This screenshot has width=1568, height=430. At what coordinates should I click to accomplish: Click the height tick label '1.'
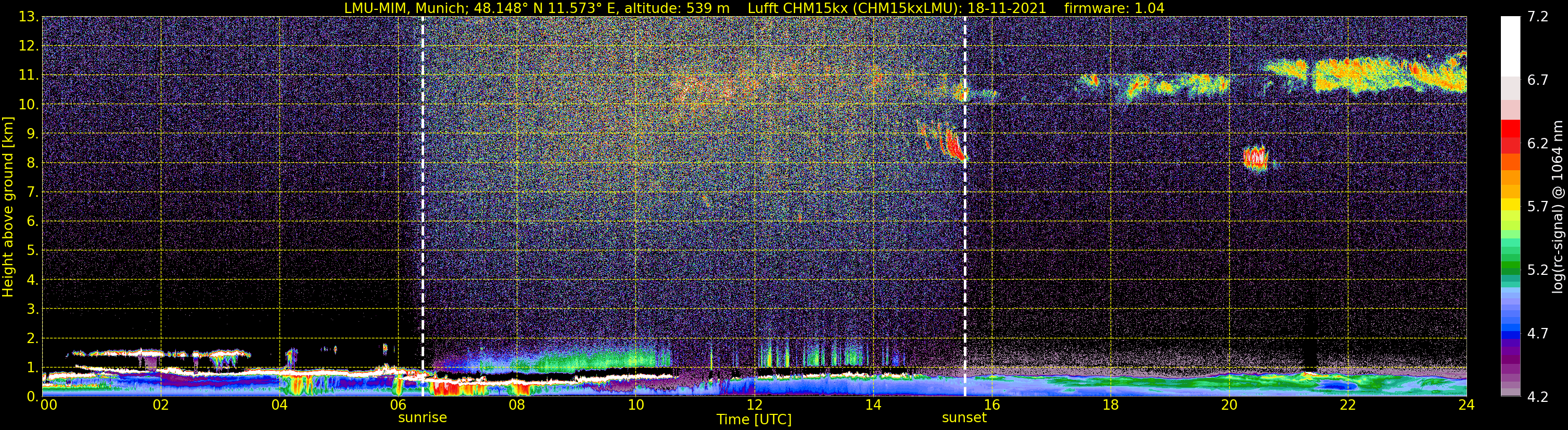[33, 368]
